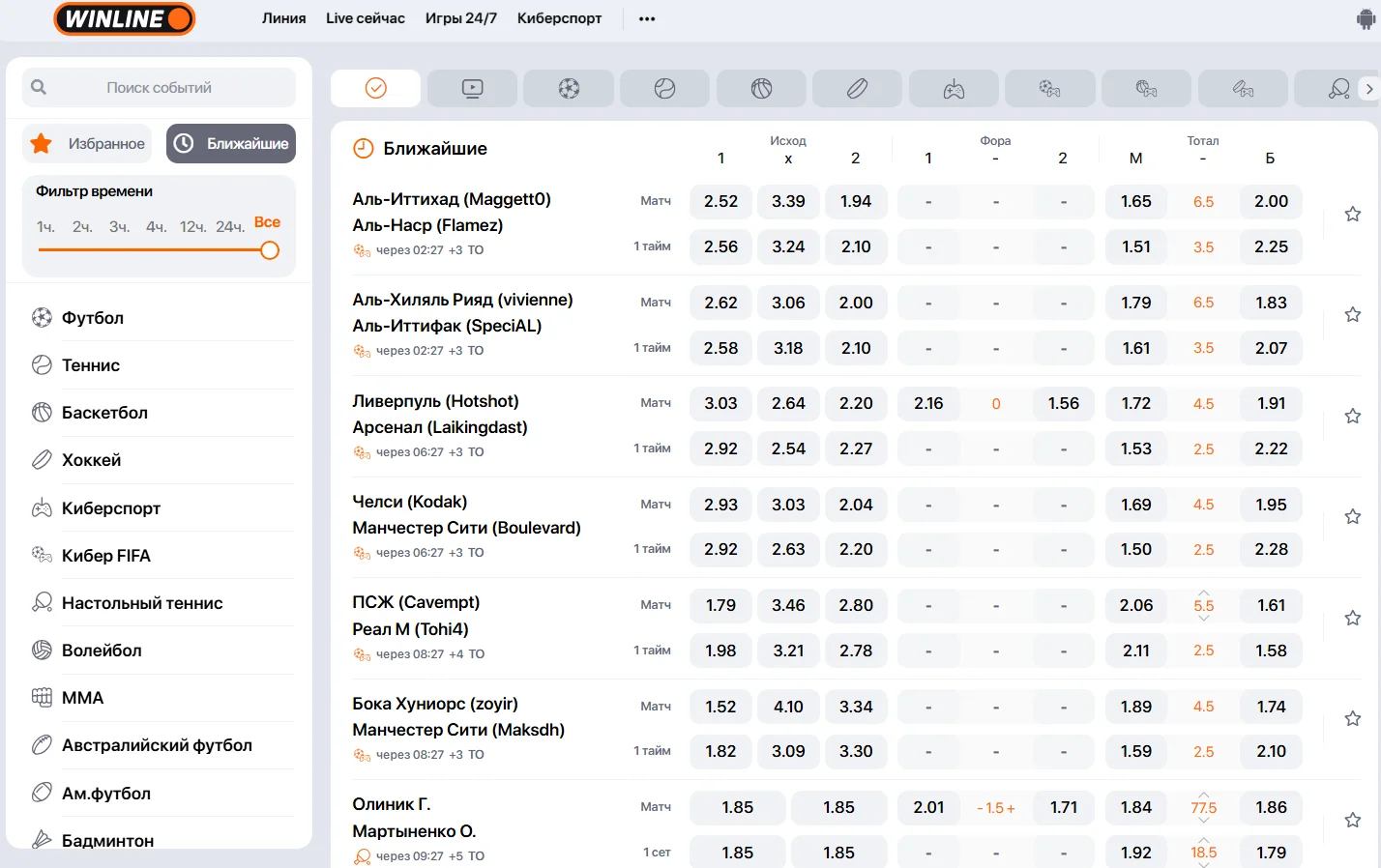1381x868 pixels.
Task: Open the live video filter tab icon
Action: point(472,89)
